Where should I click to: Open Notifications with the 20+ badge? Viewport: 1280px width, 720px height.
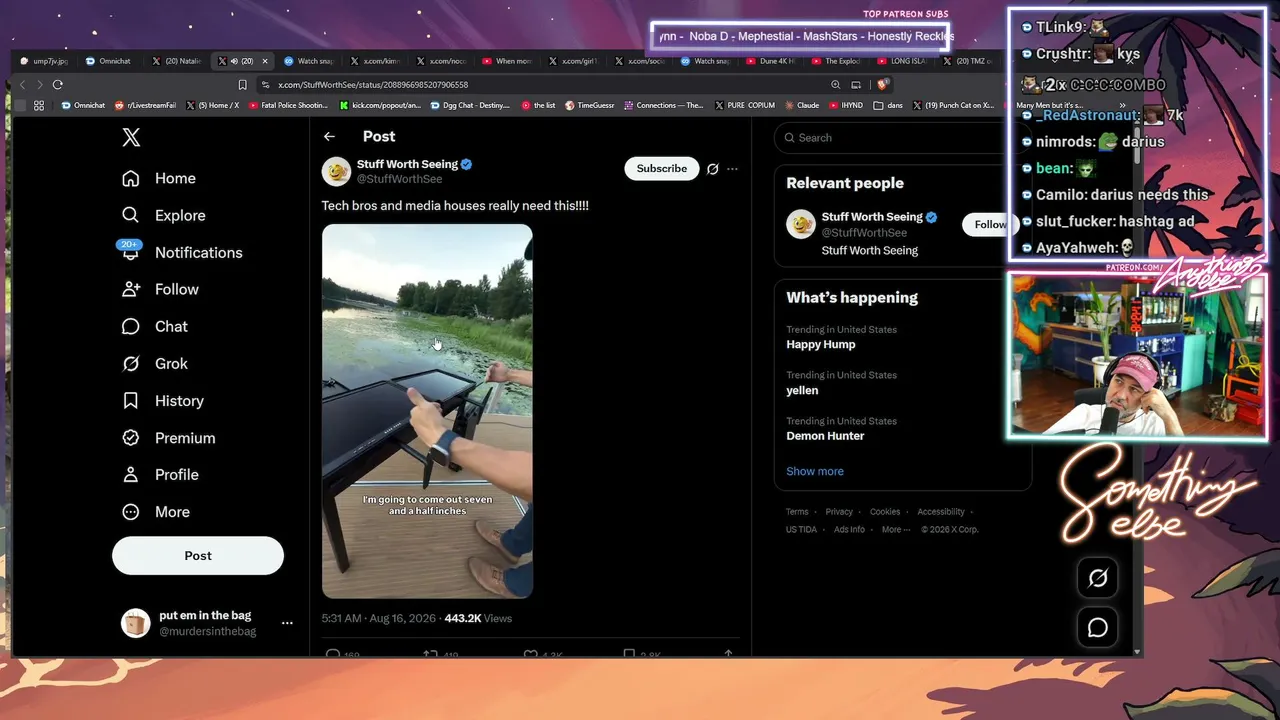(x=181, y=252)
